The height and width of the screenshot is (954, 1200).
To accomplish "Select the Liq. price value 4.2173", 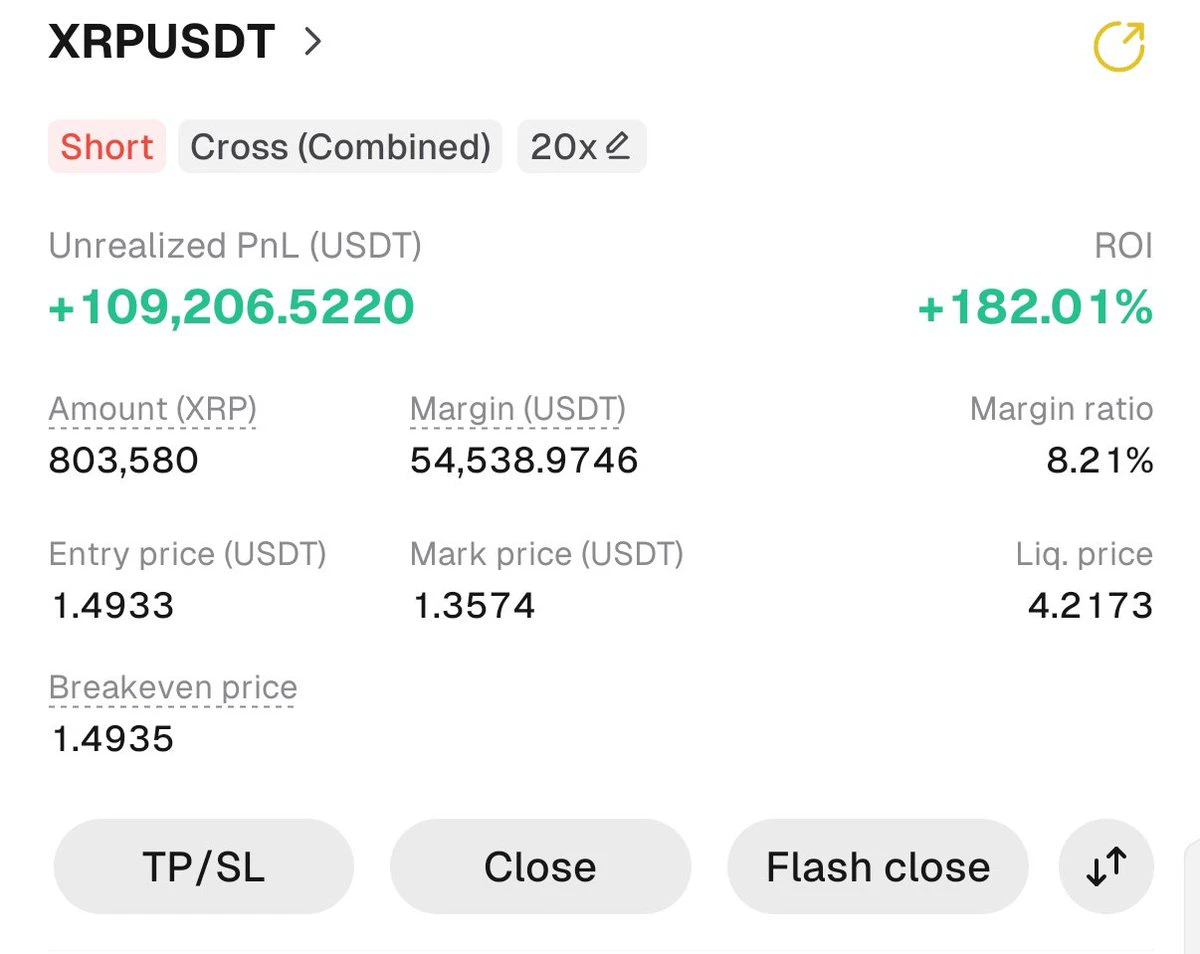I will (x=1090, y=605).
